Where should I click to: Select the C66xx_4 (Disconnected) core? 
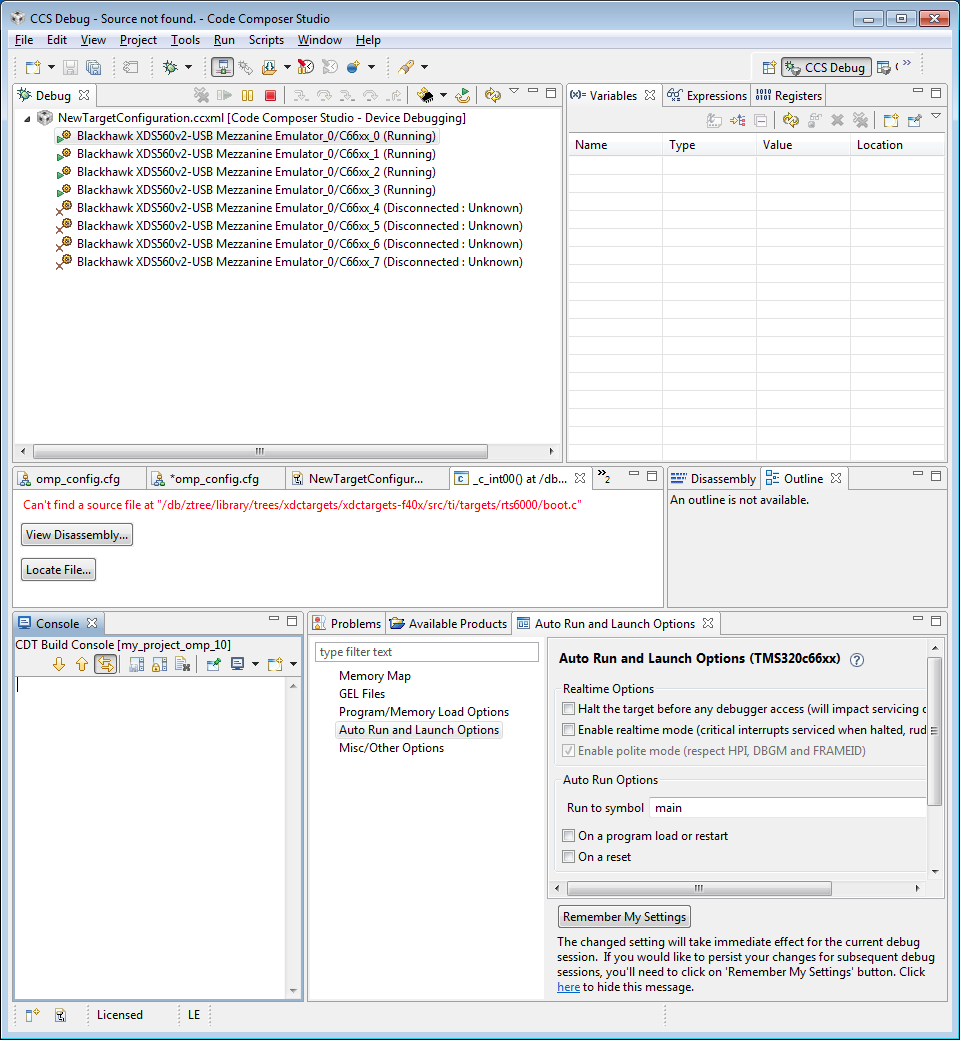(x=299, y=208)
